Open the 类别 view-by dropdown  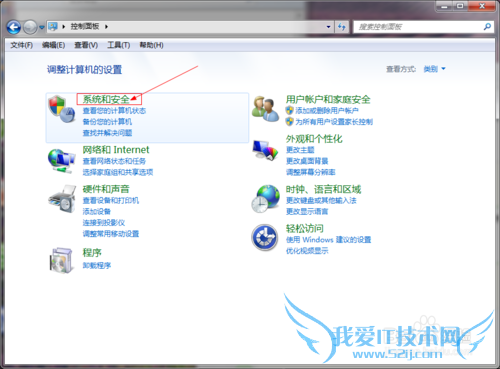[x=434, y=69]
